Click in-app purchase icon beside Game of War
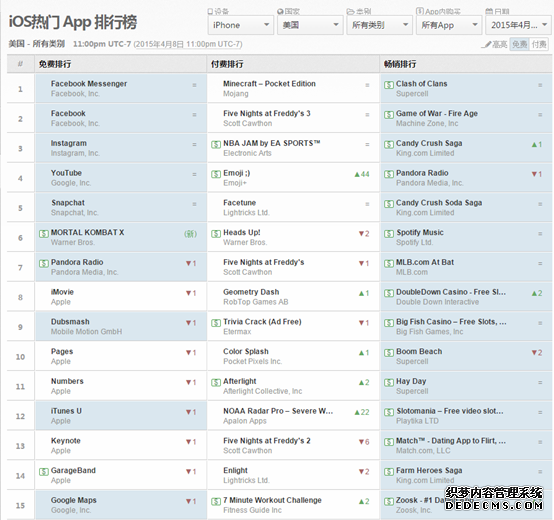Viewport: 554px width, 520px height. (389, 114)
